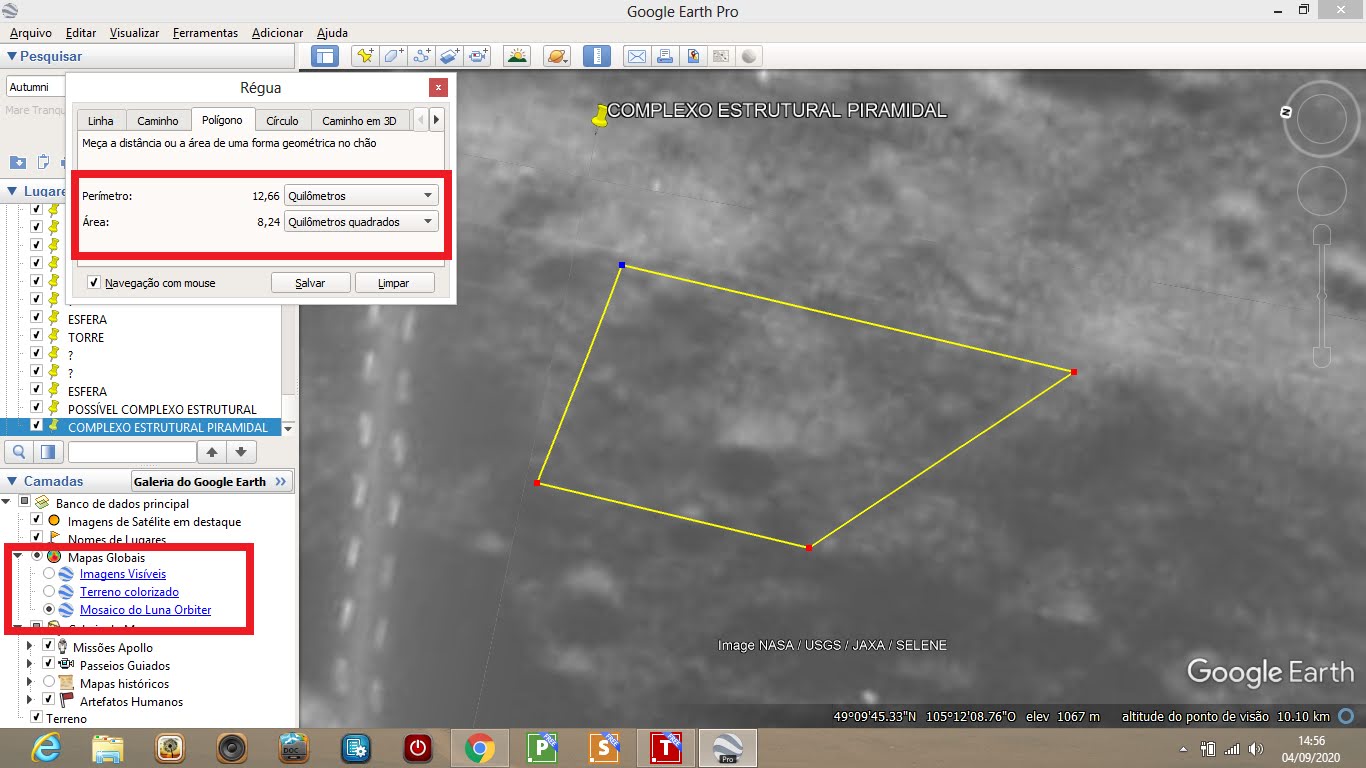Click the ruler tool icon
This screenshot has height=768, width=1366.
[596, 56]
